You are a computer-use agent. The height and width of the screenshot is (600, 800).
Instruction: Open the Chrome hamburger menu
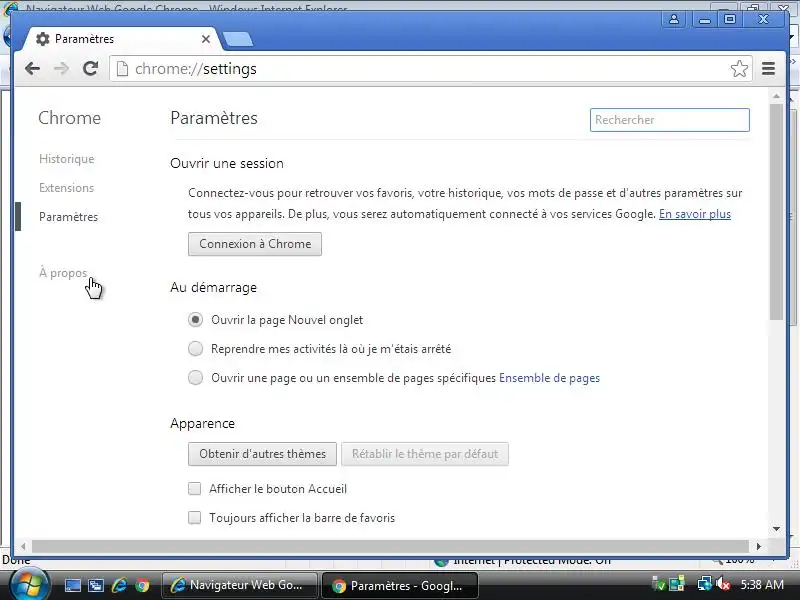[x=768, y=68]
